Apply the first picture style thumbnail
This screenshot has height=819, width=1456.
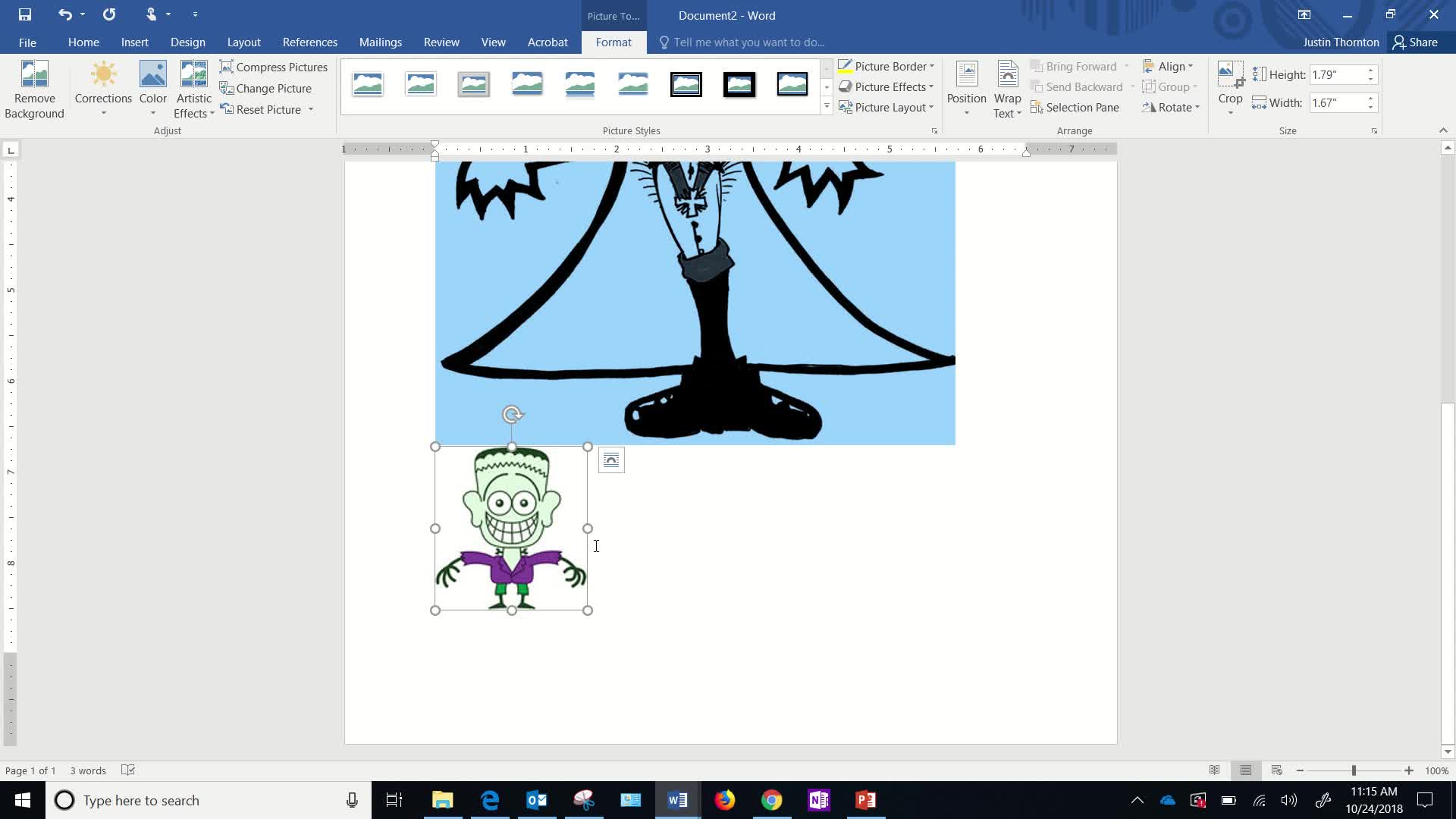point(368,84)
